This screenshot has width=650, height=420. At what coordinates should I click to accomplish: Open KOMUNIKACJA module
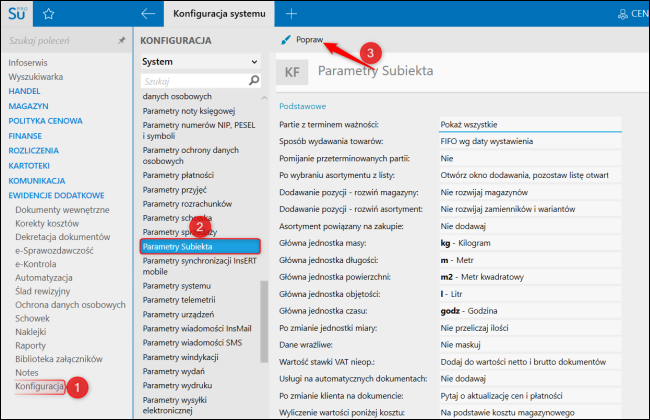pyautogui.click(x=37, y=181)
